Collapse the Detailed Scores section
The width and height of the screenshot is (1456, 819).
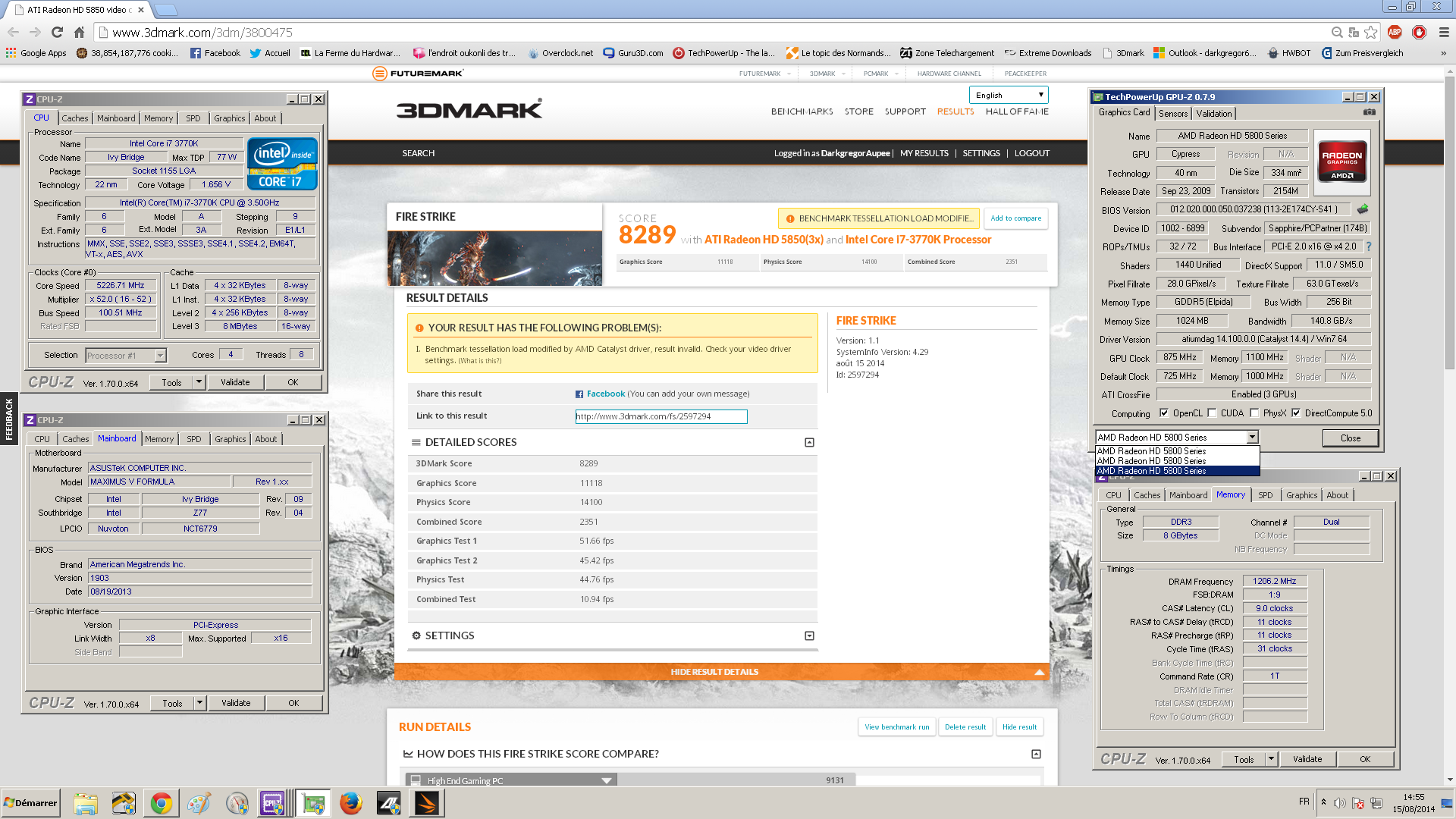click(x=809, y=442)
